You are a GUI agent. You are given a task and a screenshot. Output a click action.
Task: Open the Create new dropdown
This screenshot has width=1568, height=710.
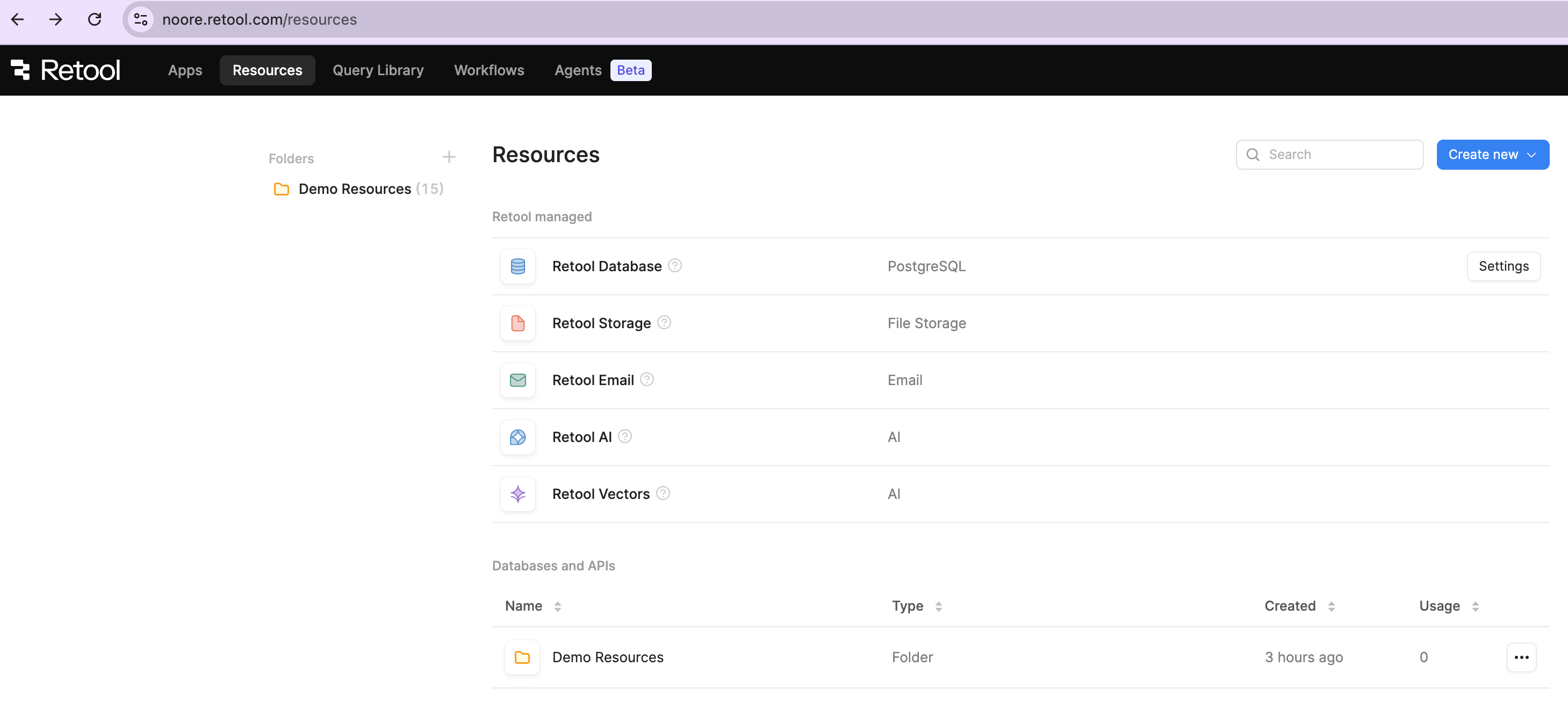(x=1492, y=155)
